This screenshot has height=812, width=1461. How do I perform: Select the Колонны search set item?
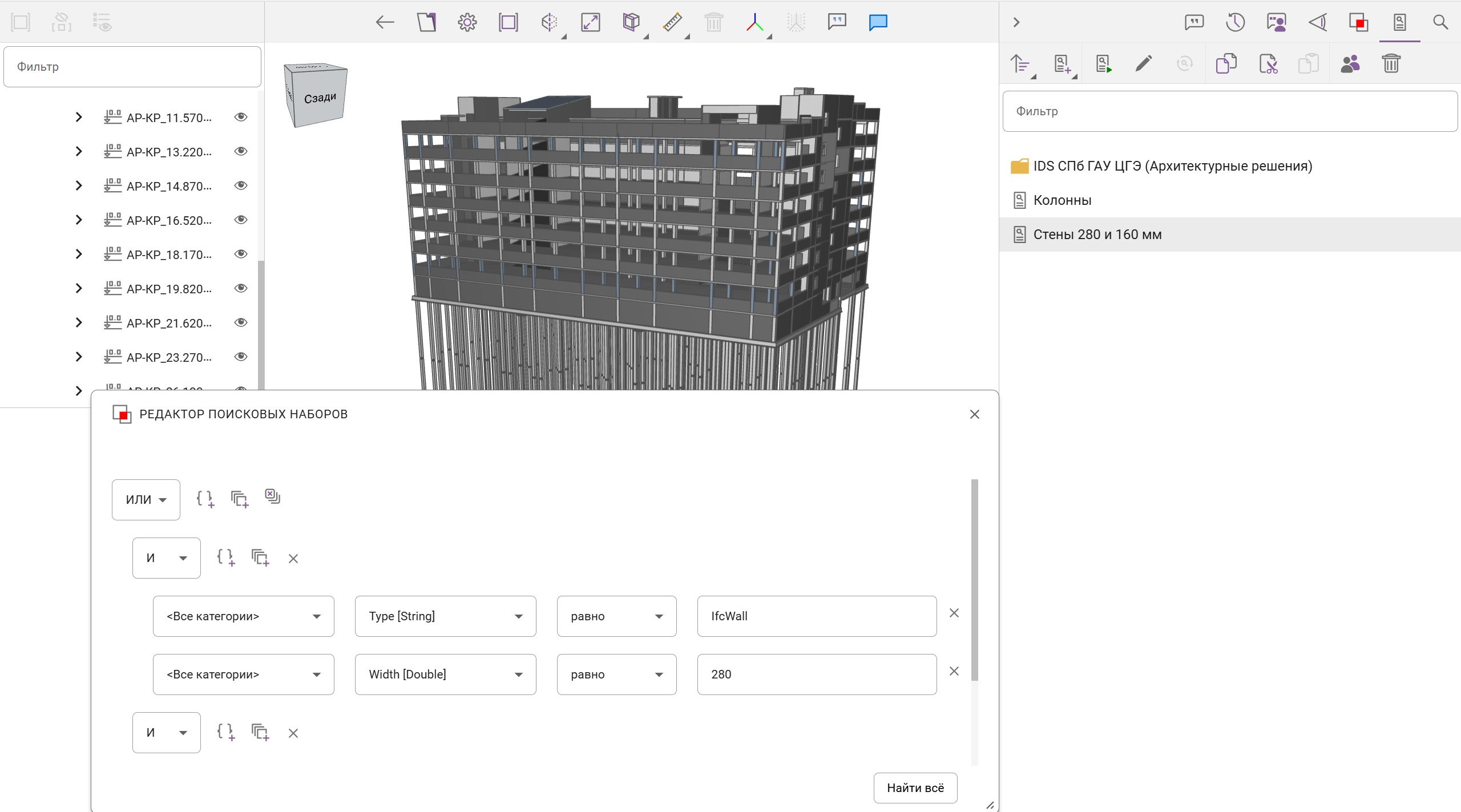click(1062, 200)
